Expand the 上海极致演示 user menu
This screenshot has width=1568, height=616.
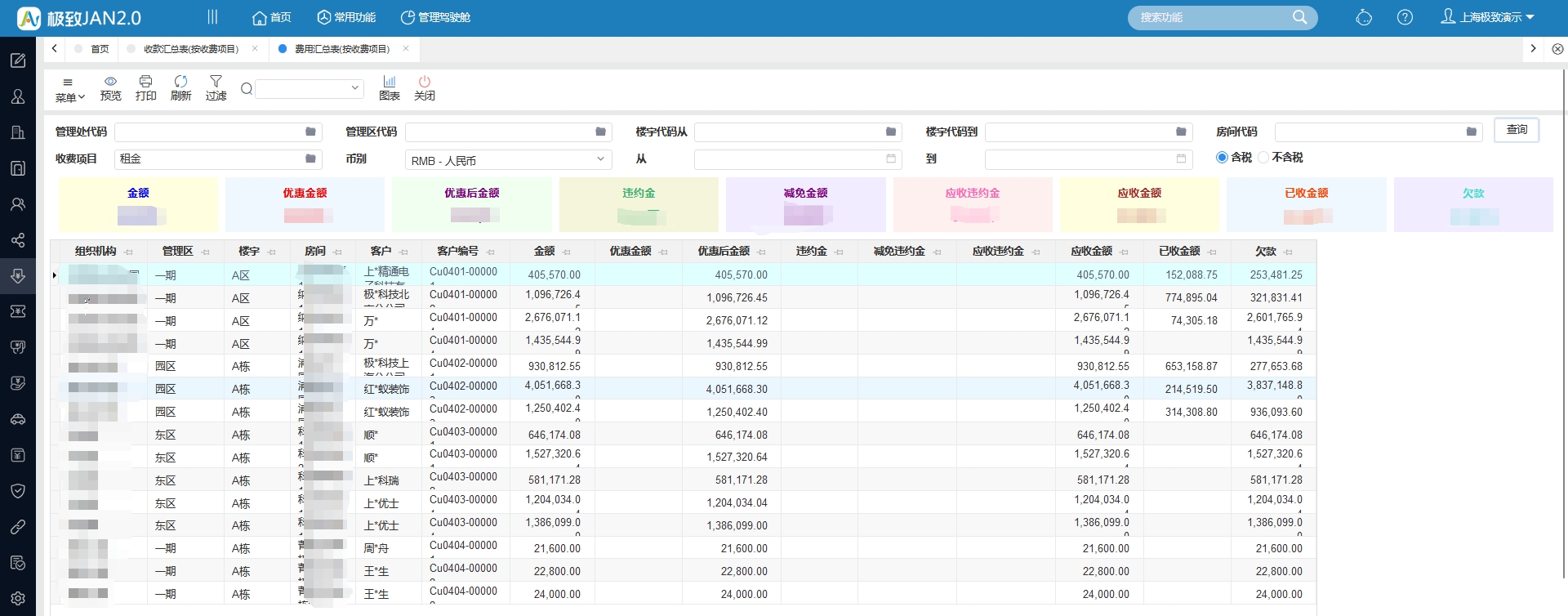1488,17
